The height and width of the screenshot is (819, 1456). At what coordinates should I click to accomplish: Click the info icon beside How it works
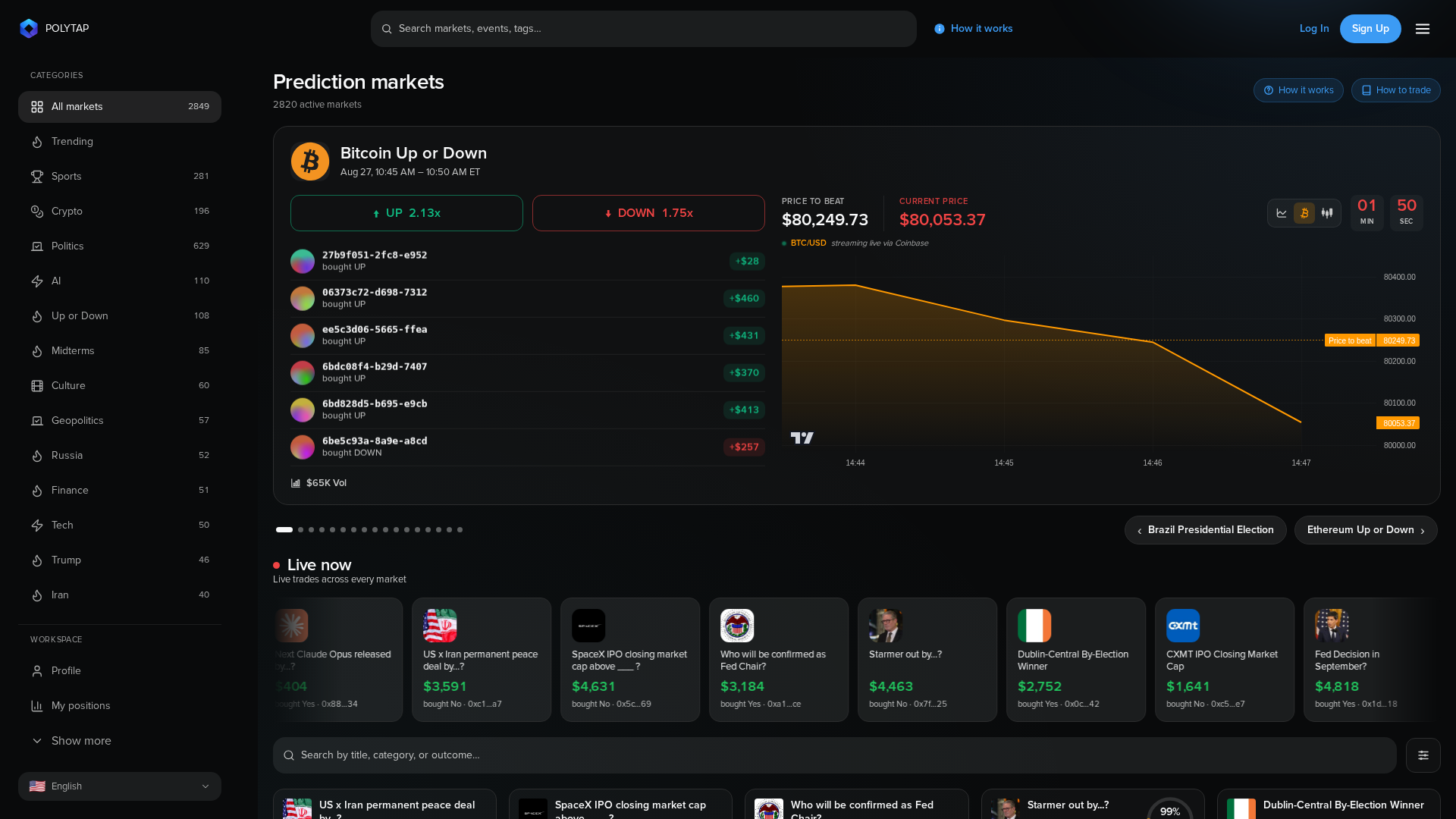(940, 29)
